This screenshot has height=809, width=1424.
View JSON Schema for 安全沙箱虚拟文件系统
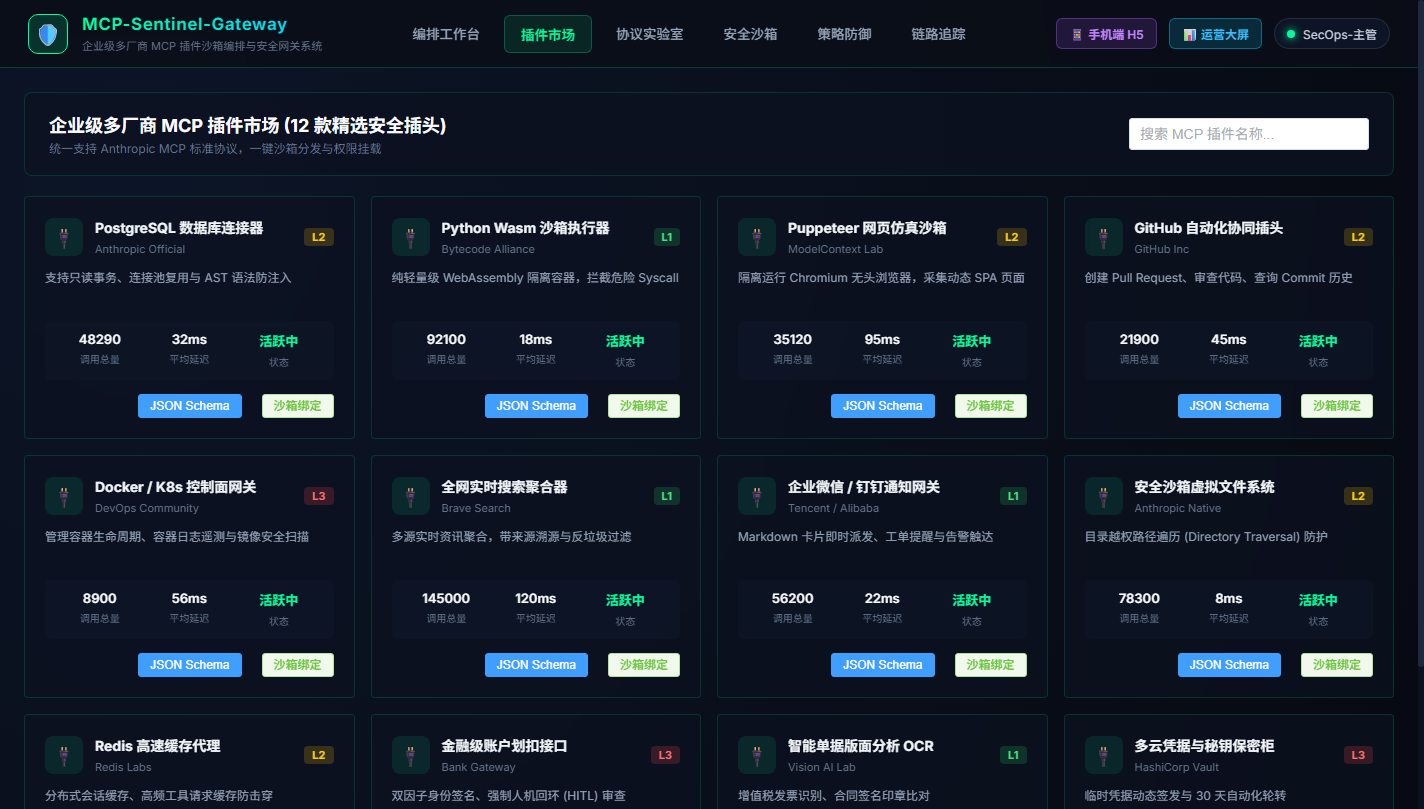click(1230, 665)
